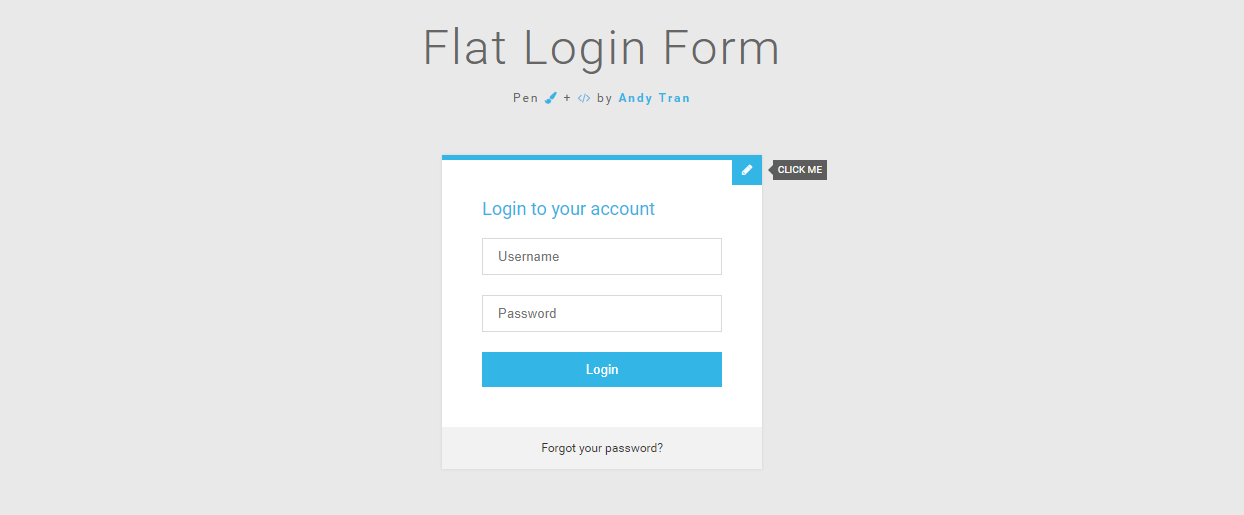Viewport: 1244px width, 515px height.
Task: Click the word by before Andy Tran
Action: pos(604,98)
